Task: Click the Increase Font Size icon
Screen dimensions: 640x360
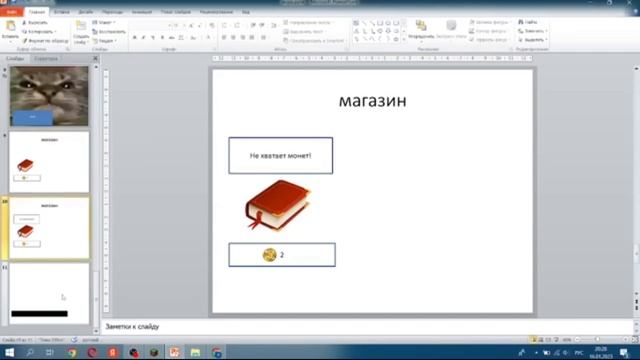Action: click(x=191, y=26)
